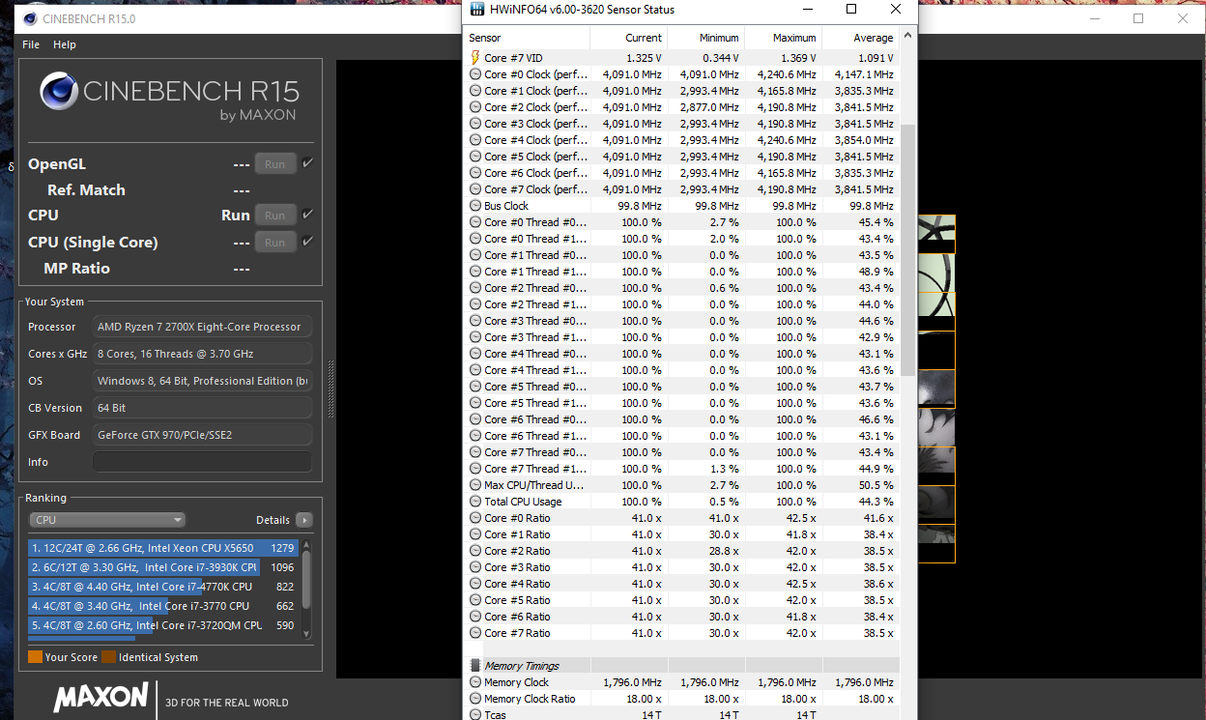Click the Identical System brown swatch
The height and width of the screenshot is (720, 1206).
[109, 657]
